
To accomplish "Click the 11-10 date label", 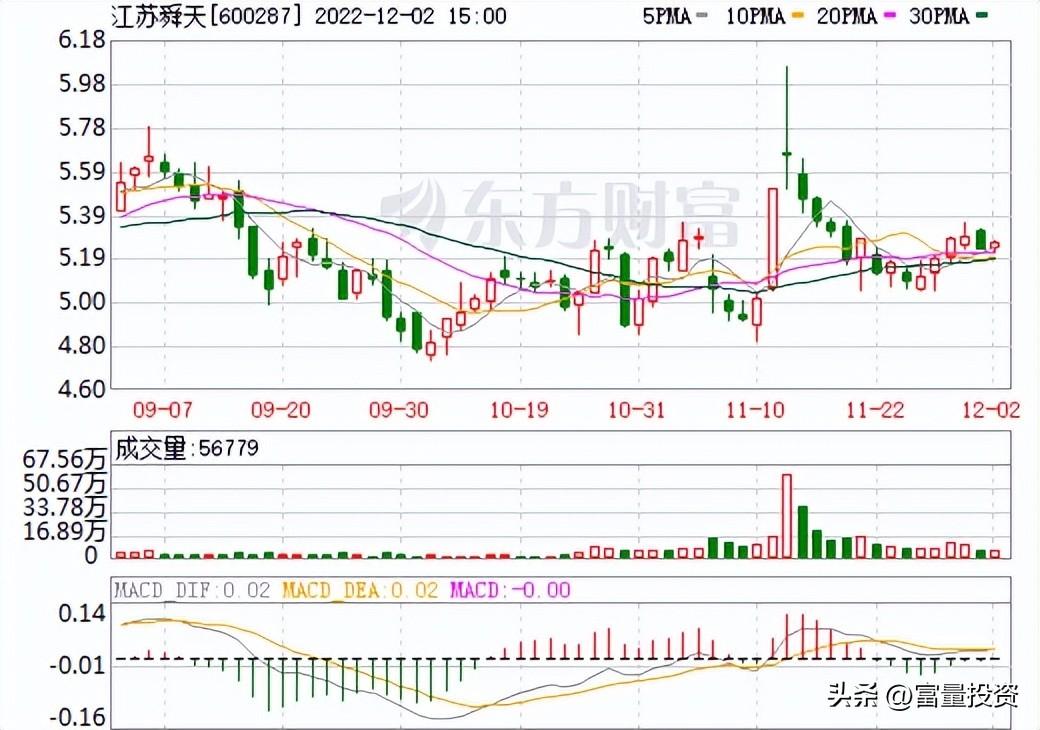I will (x=755, y=410).
